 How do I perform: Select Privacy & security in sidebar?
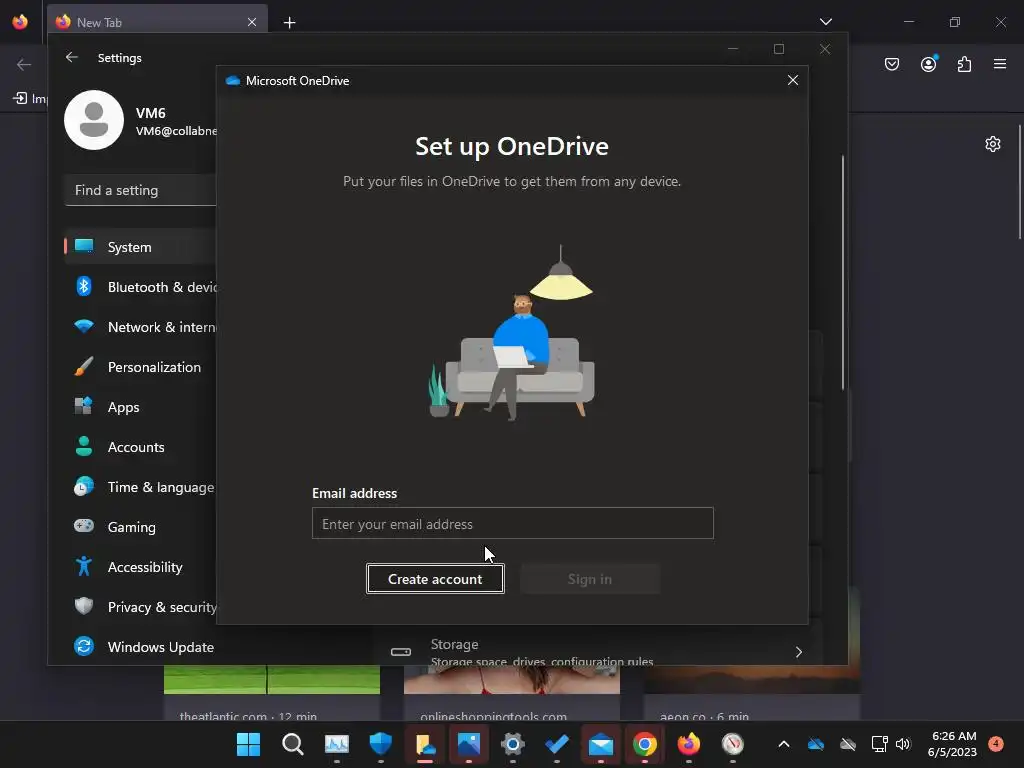tap(140, 607)
